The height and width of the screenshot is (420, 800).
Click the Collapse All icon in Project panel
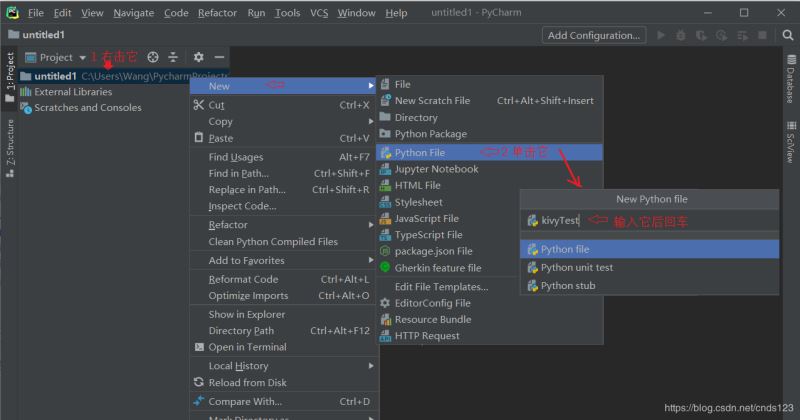[173, 57]
